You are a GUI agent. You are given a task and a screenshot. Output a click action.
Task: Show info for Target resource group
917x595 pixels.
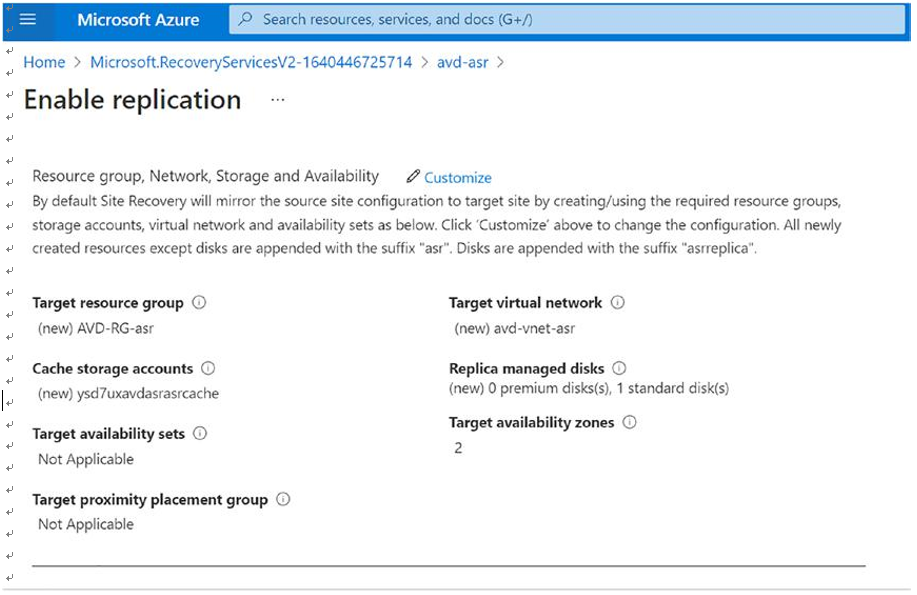pos(199,302)
